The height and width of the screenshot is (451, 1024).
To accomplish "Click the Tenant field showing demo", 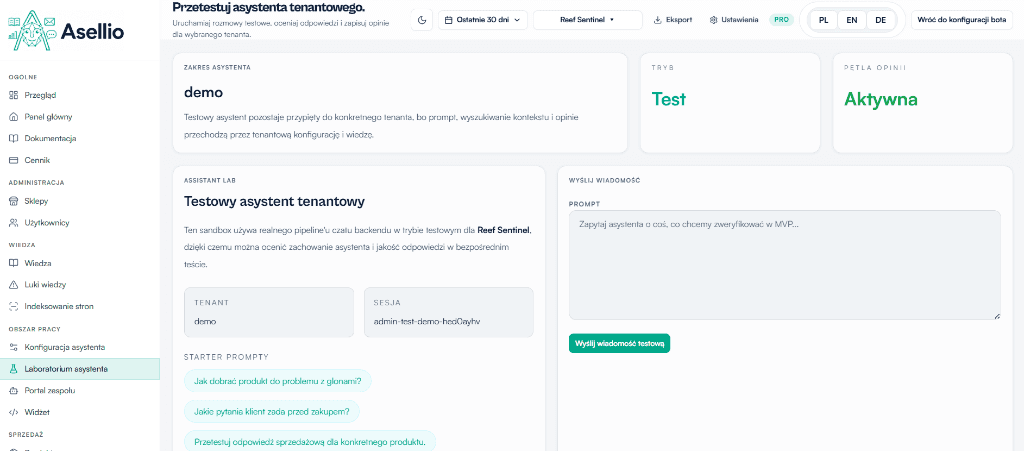I will coord(269,313).
